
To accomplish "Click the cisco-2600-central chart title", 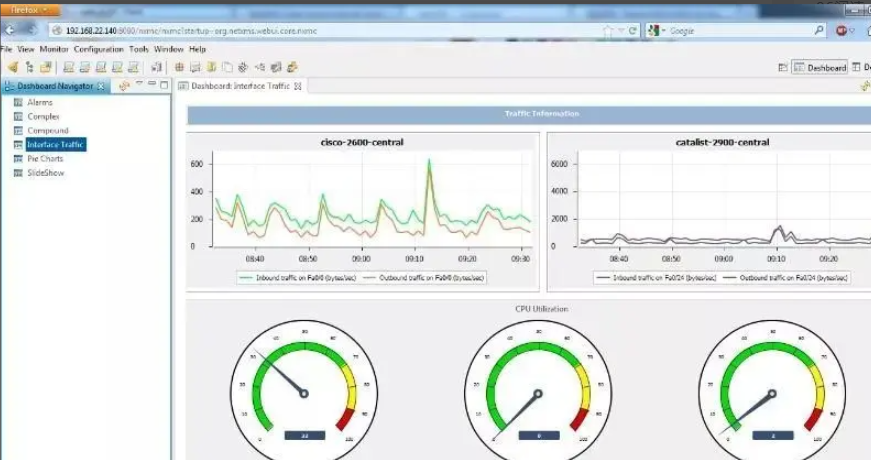I will tap(362, 142).
